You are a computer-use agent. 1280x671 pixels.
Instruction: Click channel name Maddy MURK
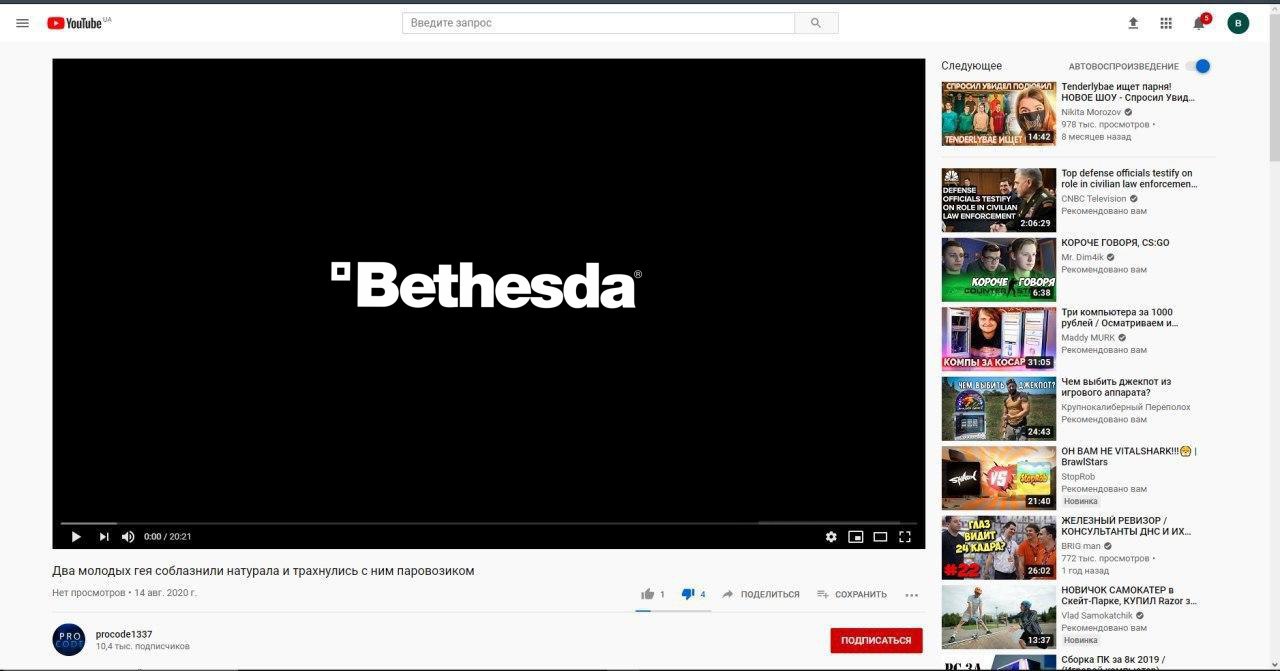click(1088, 338)
